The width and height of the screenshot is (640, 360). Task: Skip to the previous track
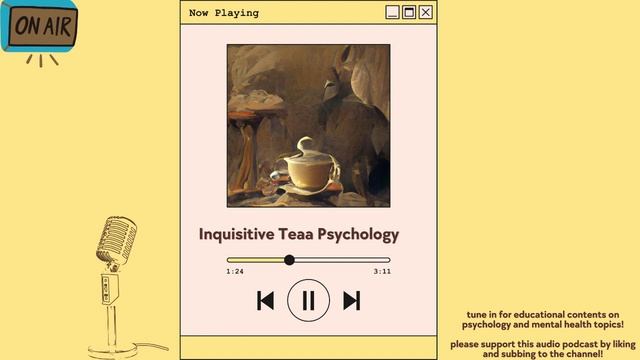click(265, 301)
